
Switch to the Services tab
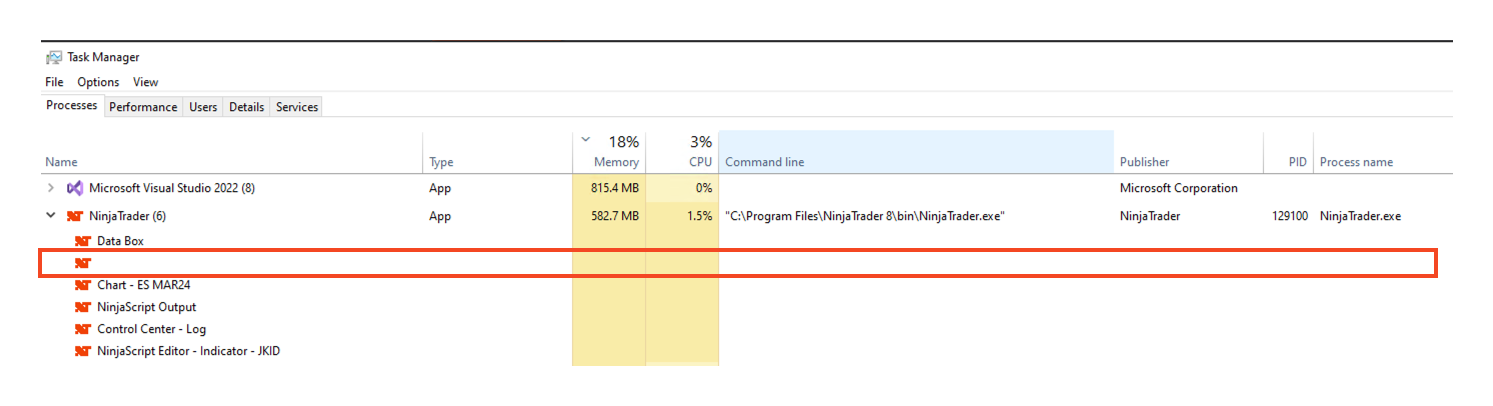pos(297,107)
